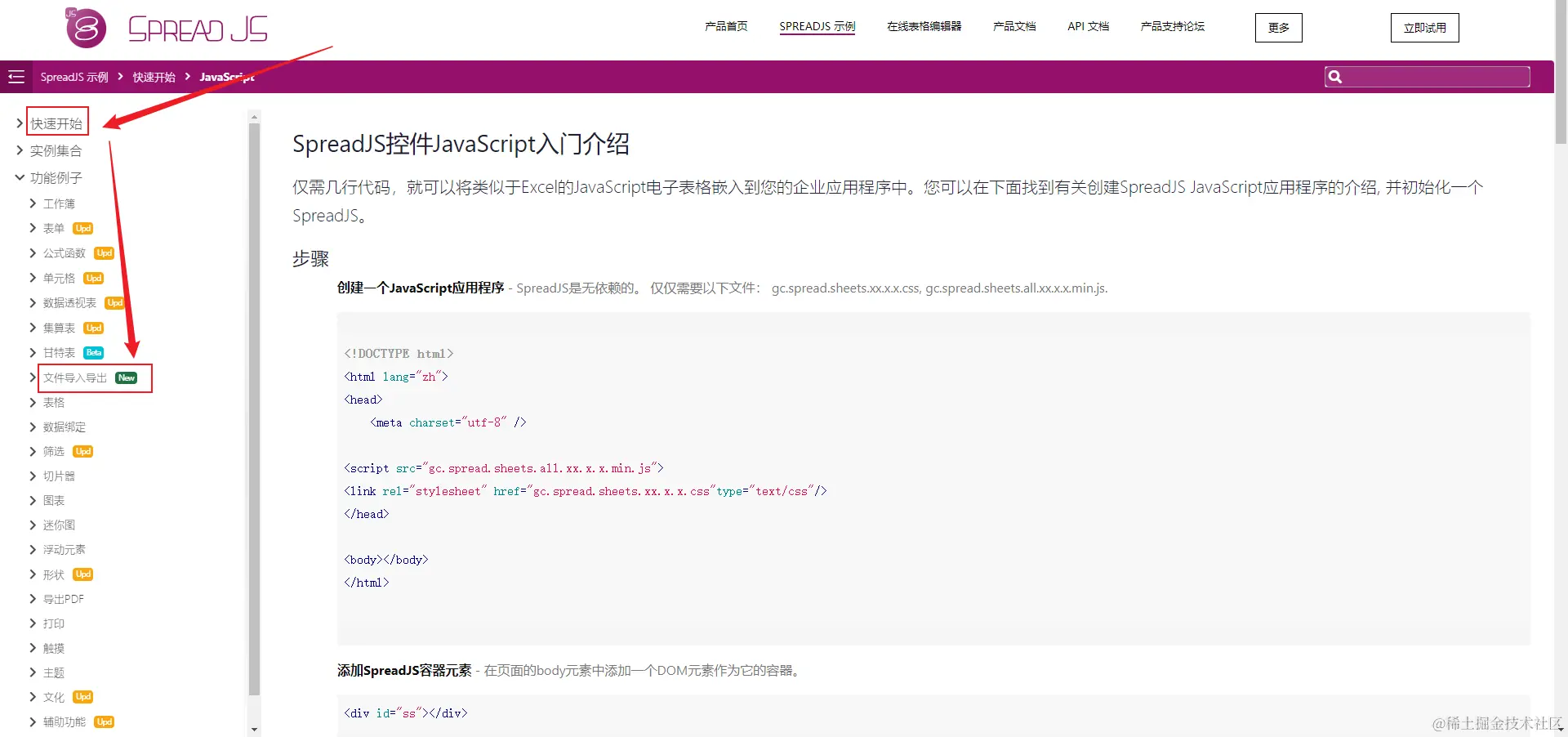Select the 功能例子 tree label
1568x737 pixels.
pos(56,178)
